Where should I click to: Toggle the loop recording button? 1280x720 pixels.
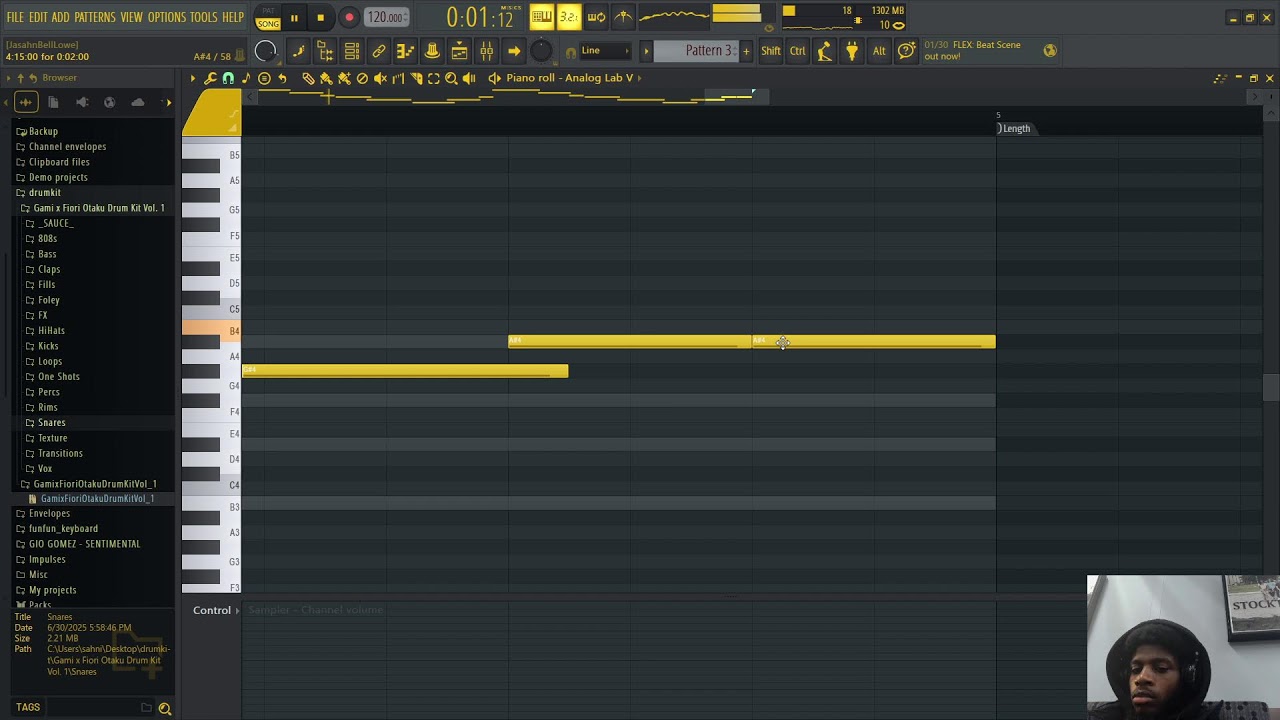pos(596,16)
